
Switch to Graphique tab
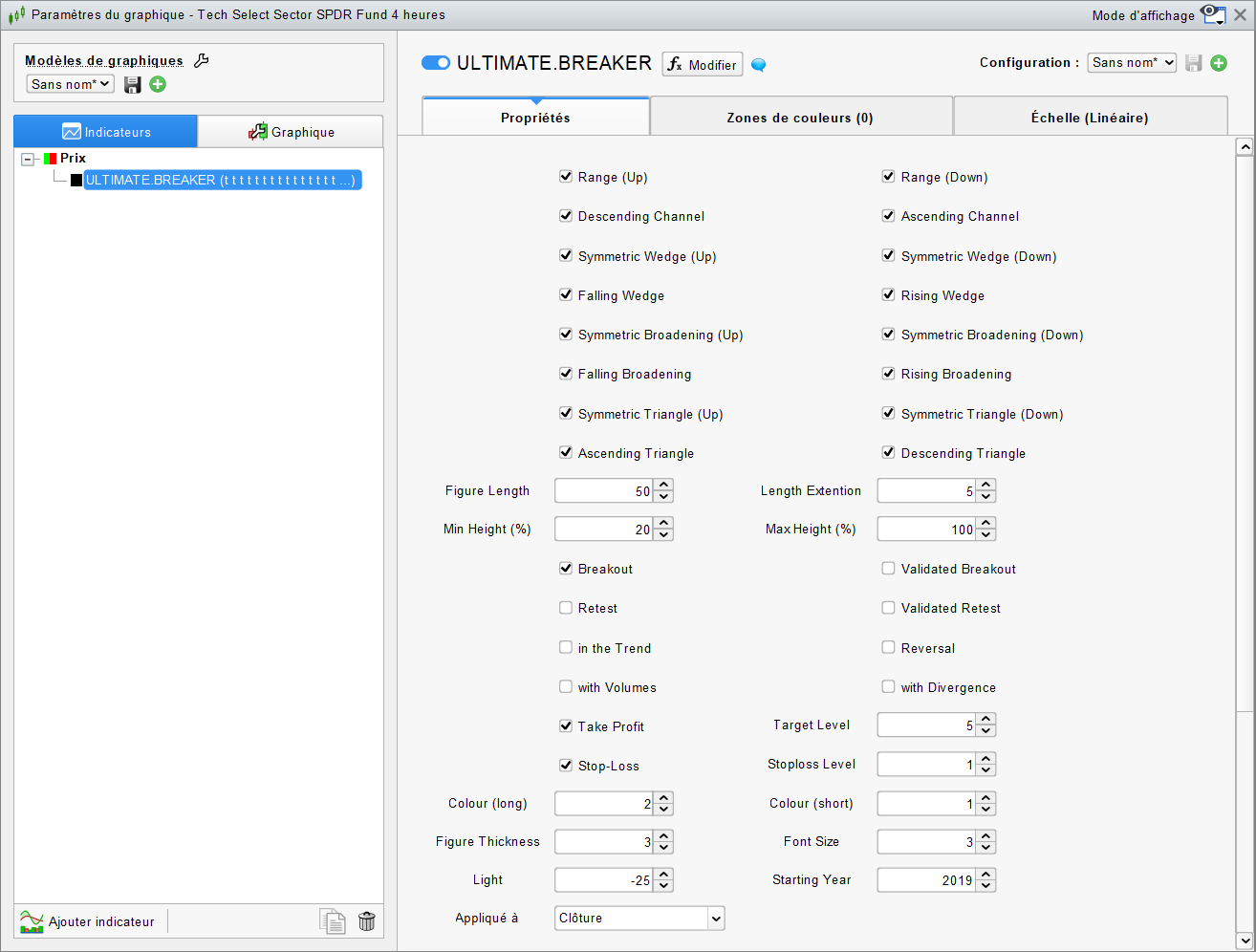(291, 132)
